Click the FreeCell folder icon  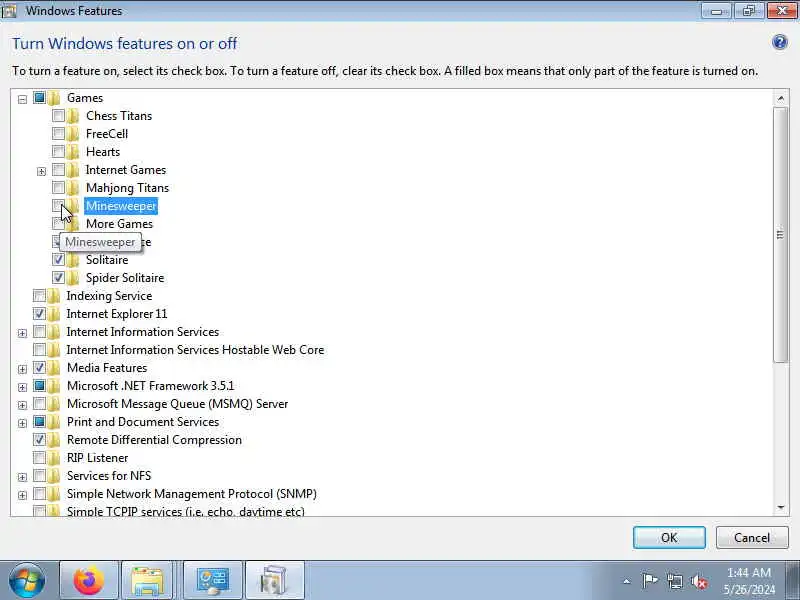tap(73, 134)
